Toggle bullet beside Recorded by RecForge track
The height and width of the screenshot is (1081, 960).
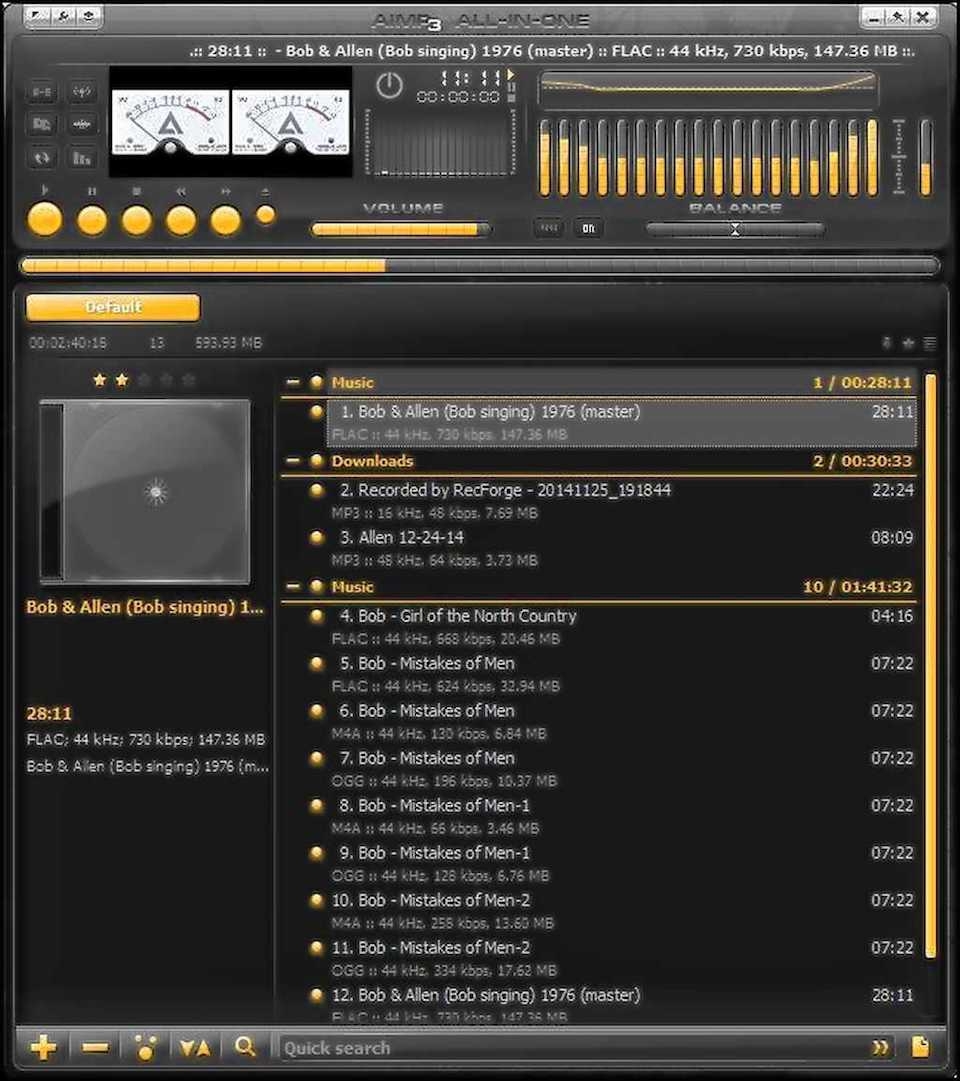pos(317,490)
